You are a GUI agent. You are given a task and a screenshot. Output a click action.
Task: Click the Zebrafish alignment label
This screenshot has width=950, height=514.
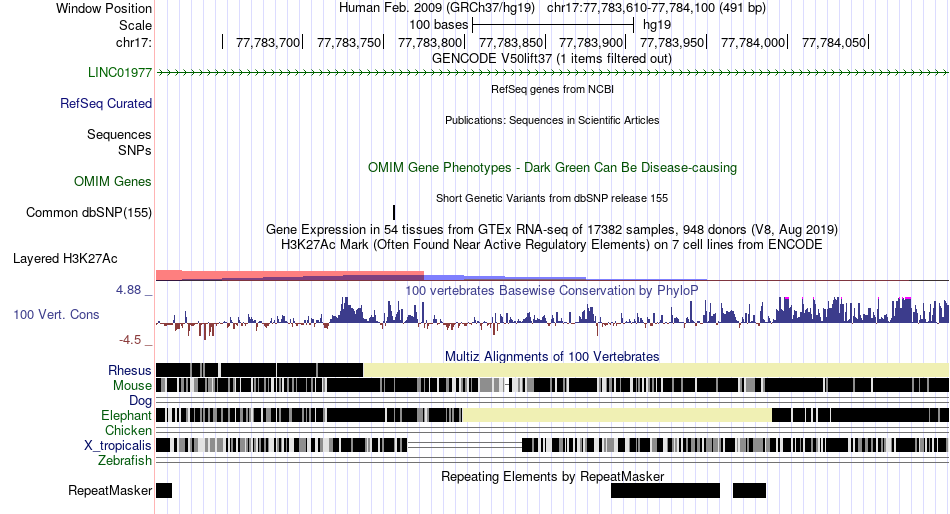(125, 461)
